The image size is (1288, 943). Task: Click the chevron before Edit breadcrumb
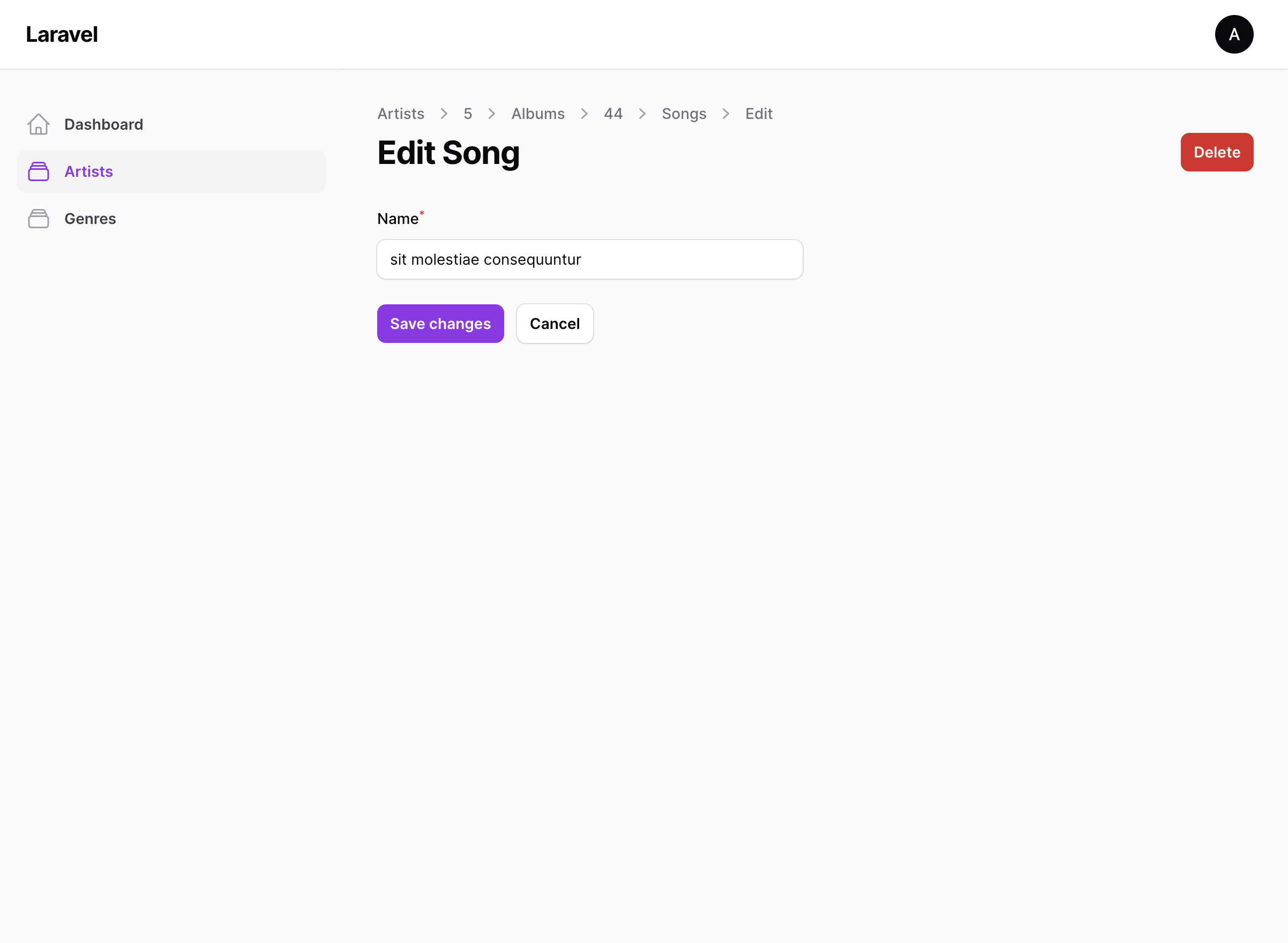point(725,114)
